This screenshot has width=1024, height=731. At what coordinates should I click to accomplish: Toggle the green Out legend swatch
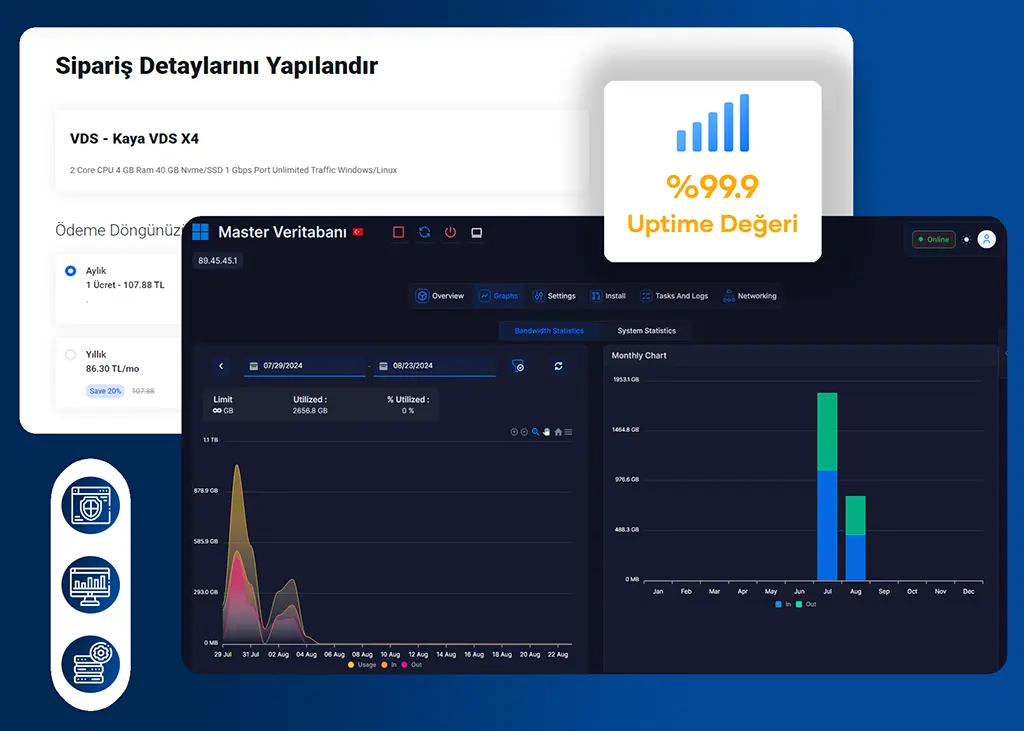798,604
